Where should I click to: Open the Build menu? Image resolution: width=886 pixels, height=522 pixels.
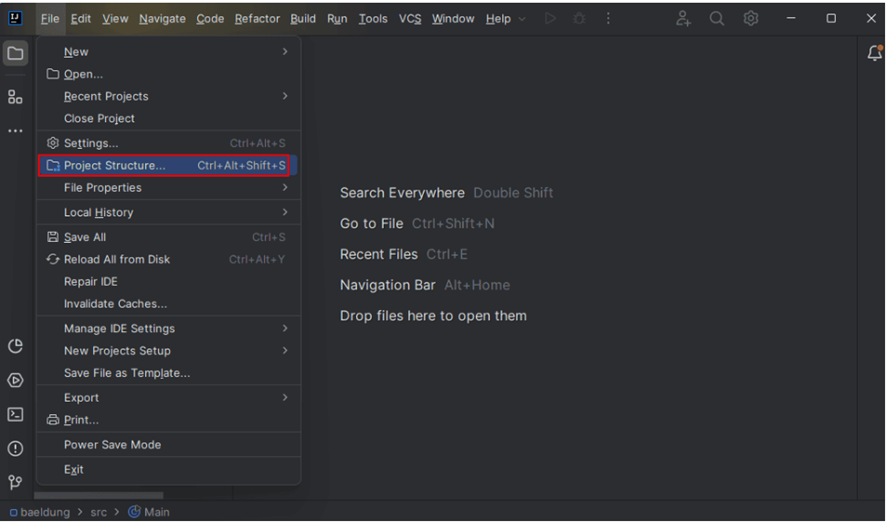point(303,19)
